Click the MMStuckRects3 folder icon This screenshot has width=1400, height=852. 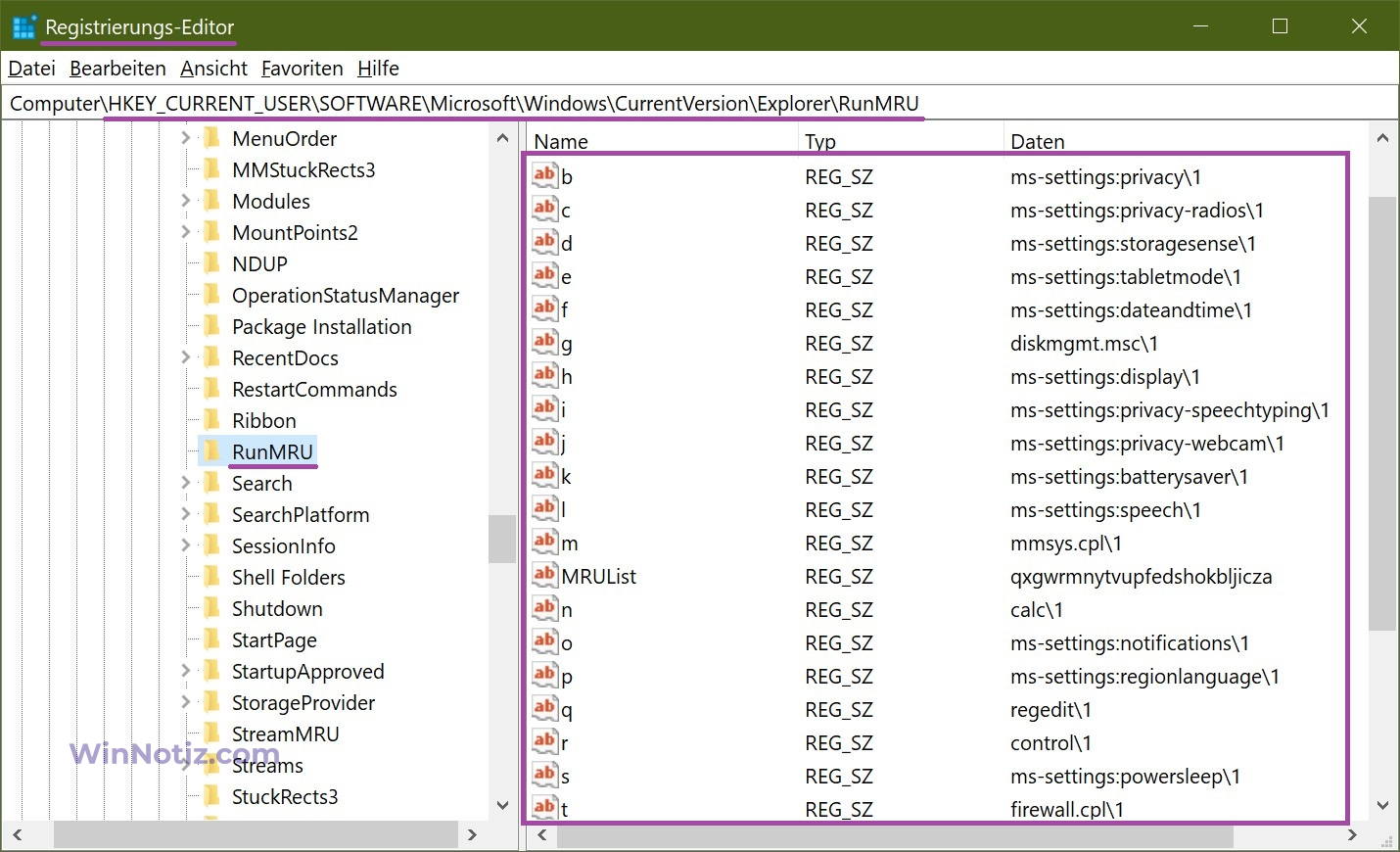pos(211,169)
